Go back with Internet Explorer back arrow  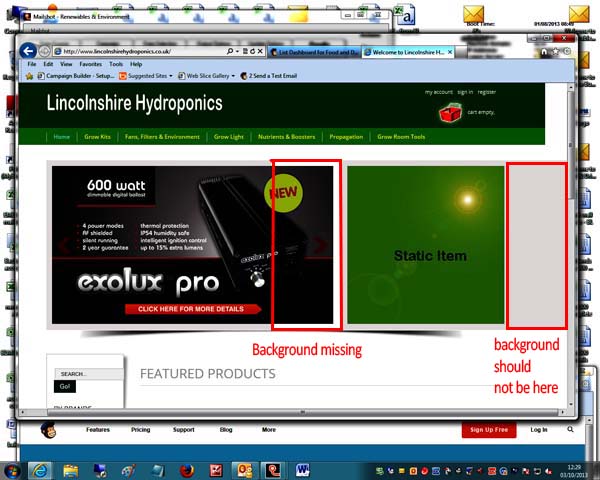tap(28, 51)
